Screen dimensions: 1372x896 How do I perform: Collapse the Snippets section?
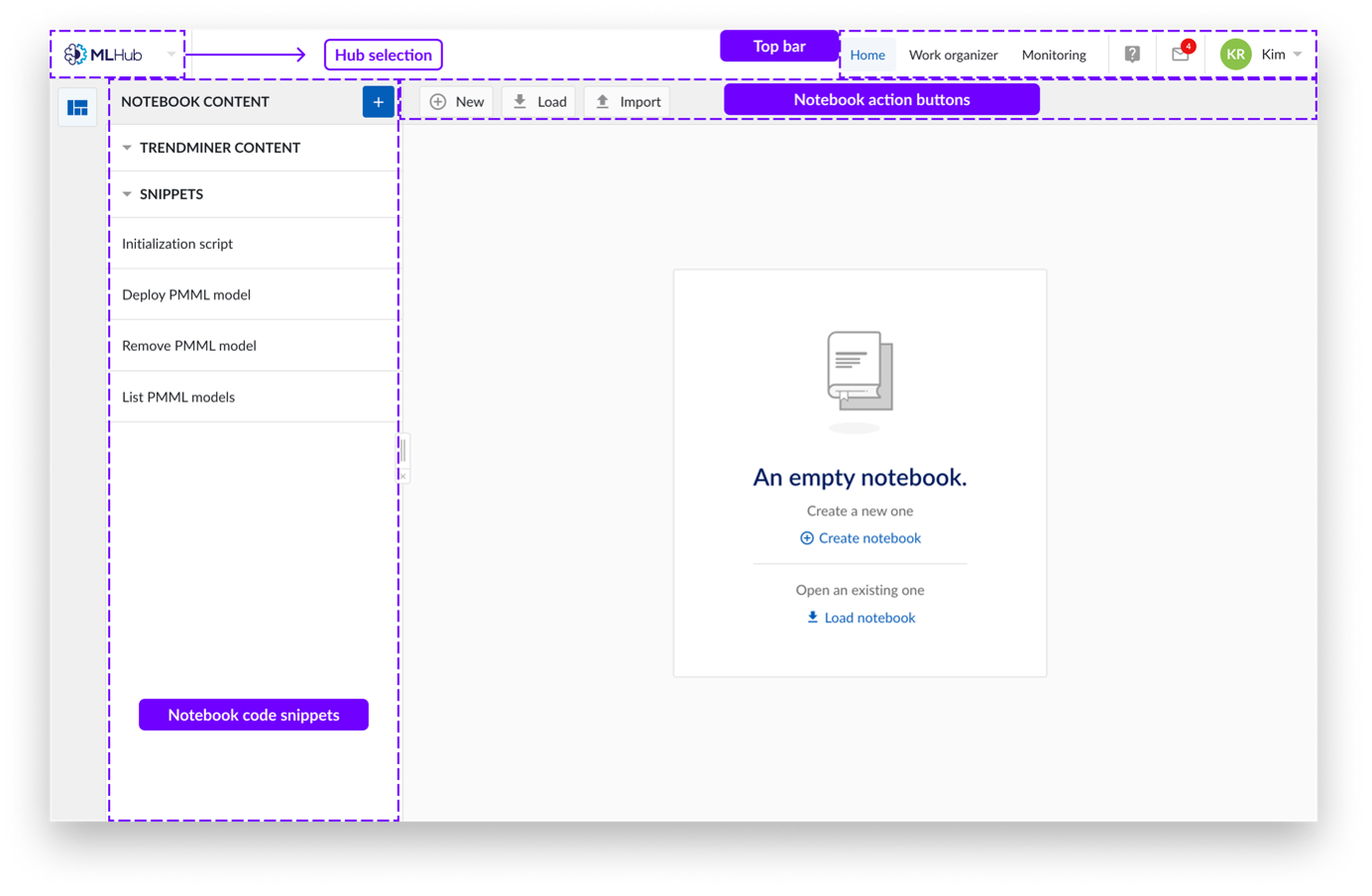pyautogui.click(x=127, y=194)
